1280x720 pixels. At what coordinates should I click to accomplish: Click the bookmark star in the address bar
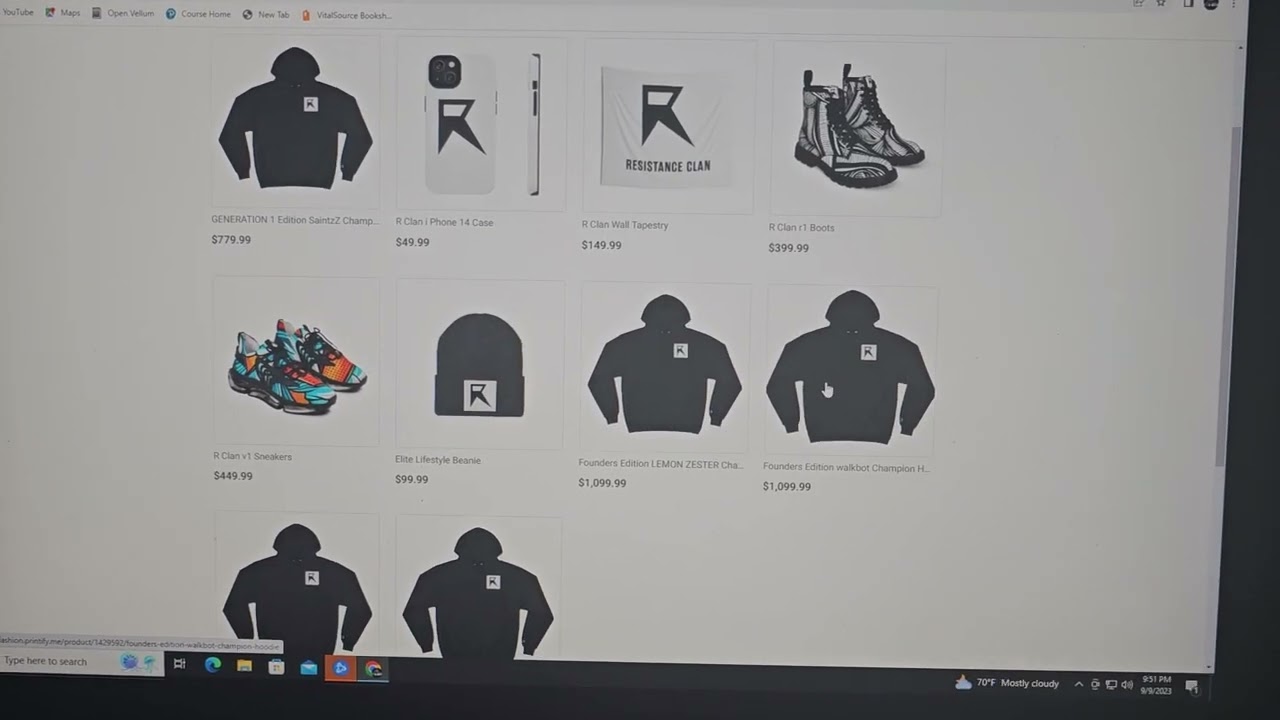(1161, 3)
